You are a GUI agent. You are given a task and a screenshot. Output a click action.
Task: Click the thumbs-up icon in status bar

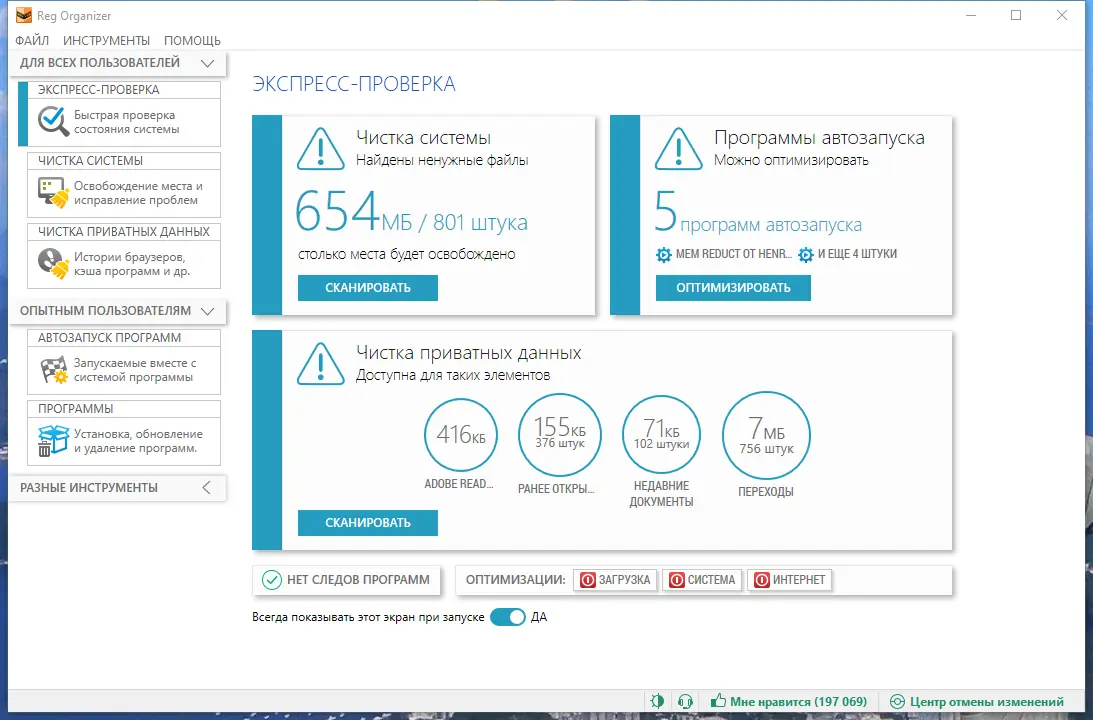pyautogui.click(x=718, y=700)
